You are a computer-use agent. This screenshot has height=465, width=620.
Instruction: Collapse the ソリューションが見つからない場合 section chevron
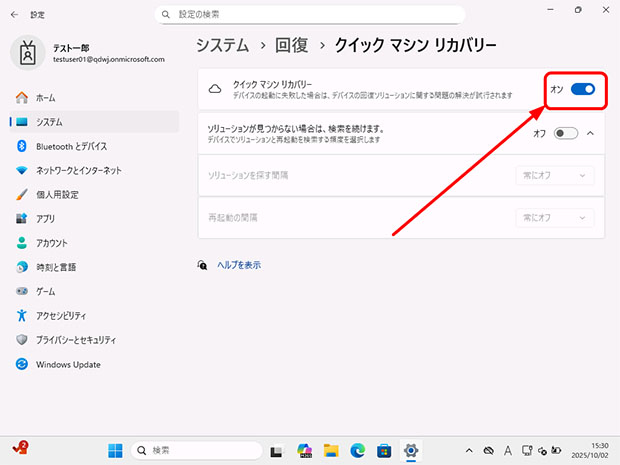tap(590, 133)
